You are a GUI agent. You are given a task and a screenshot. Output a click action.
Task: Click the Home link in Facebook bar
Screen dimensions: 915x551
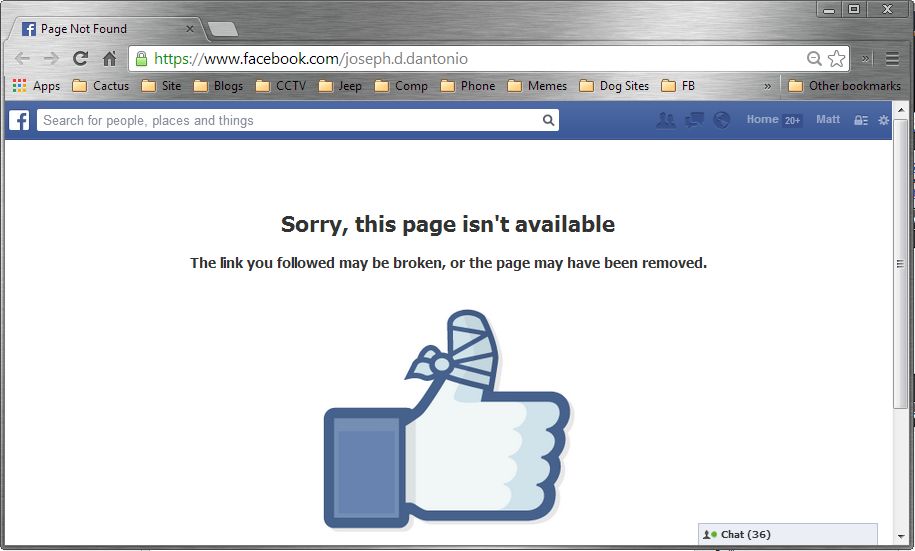pyautogui.click(x=762, y=120)
